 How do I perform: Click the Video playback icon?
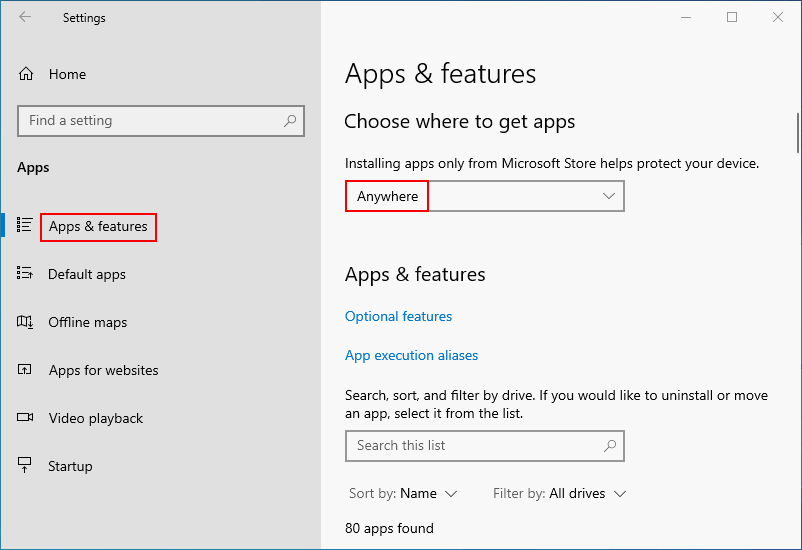point(25,418)
